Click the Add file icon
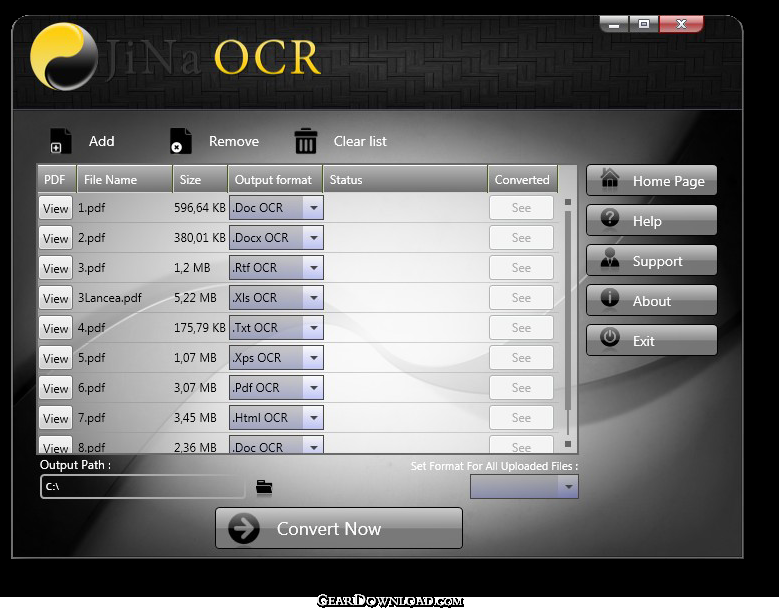Screen dimensions: 780x609 point(61,141)
